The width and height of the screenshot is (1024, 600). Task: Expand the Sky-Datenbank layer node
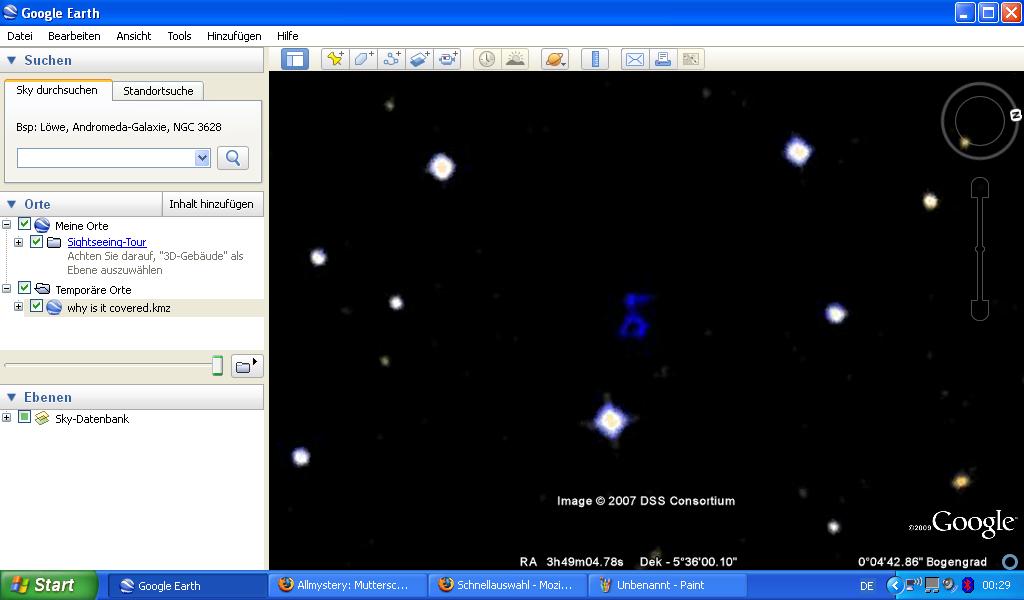[7, 418]
